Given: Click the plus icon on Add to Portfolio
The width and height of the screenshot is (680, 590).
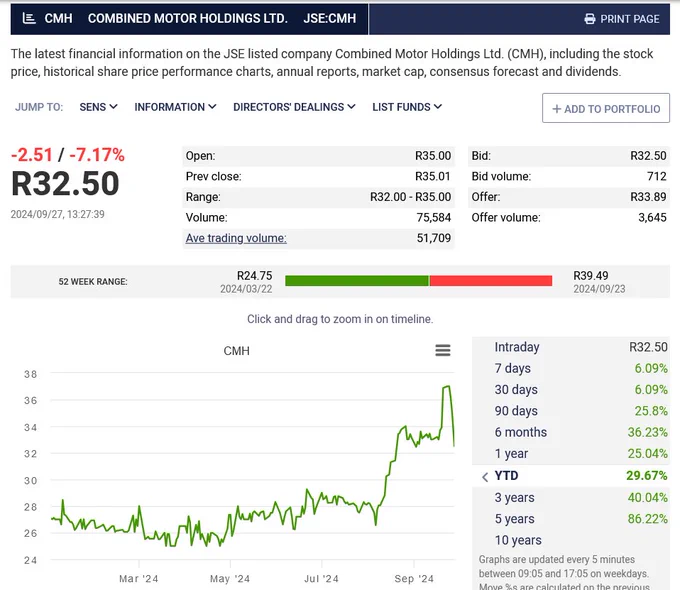Looking at the screenshot, I should click(x=556, y=109).
